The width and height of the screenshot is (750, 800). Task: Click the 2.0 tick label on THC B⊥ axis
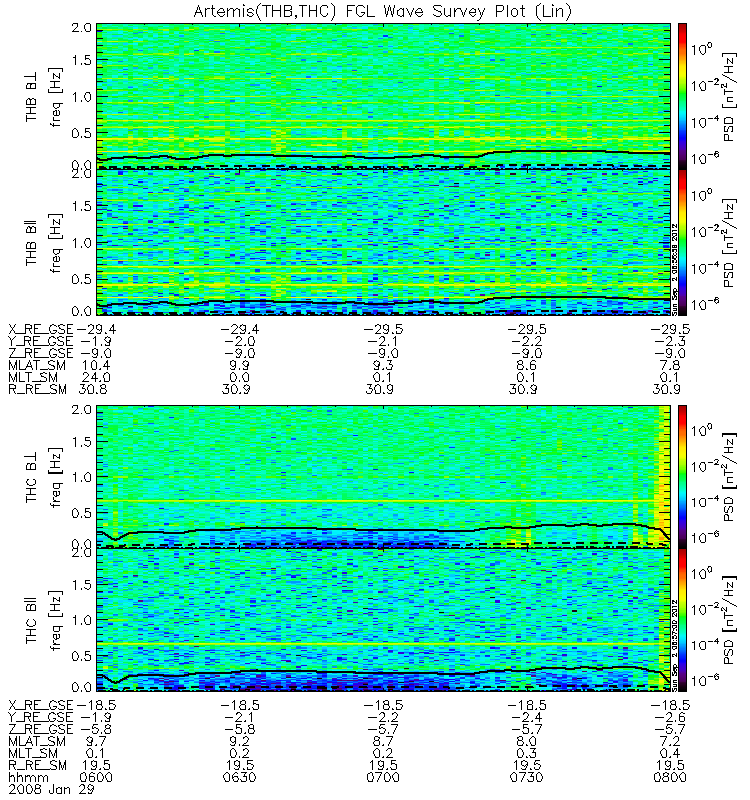click(x=82, y=410)
